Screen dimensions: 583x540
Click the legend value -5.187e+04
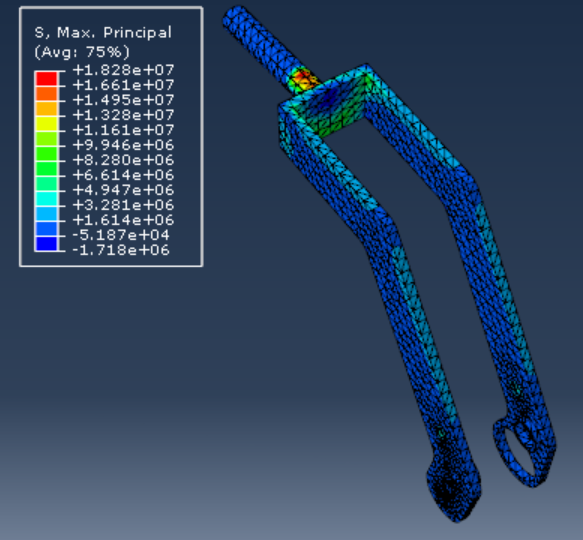click(121, 235)
